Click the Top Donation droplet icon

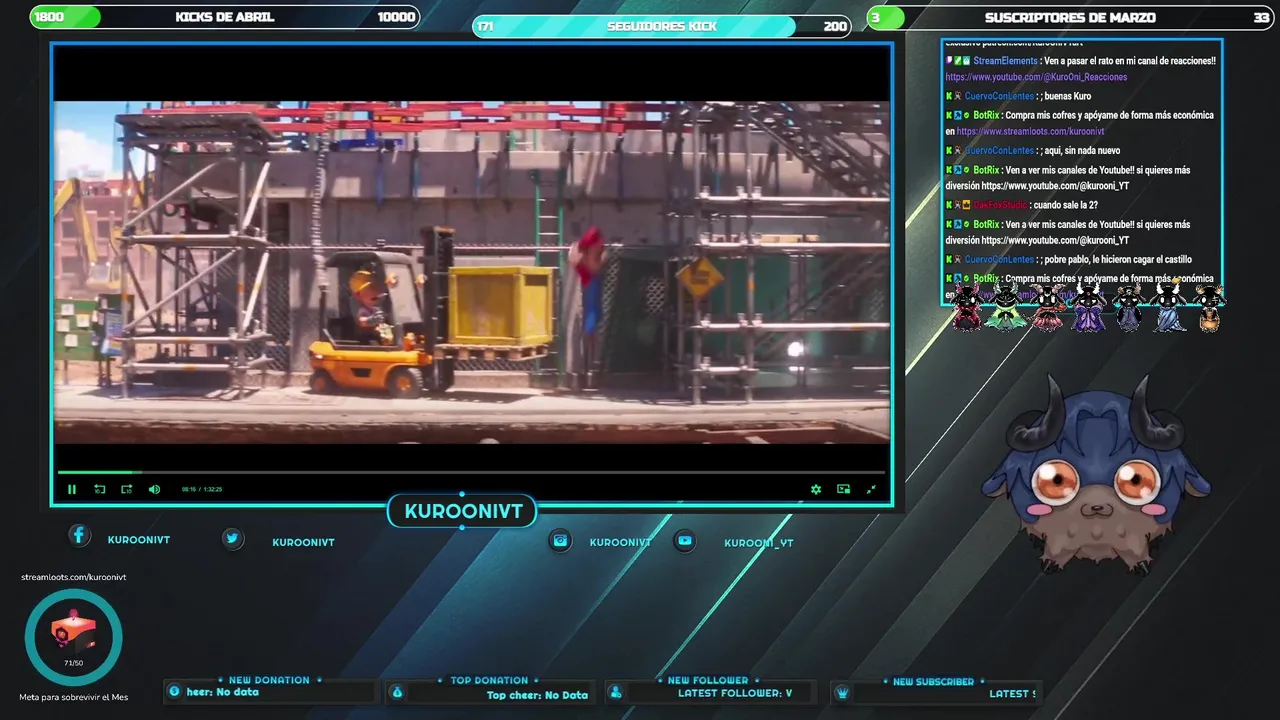pos(397,692)
